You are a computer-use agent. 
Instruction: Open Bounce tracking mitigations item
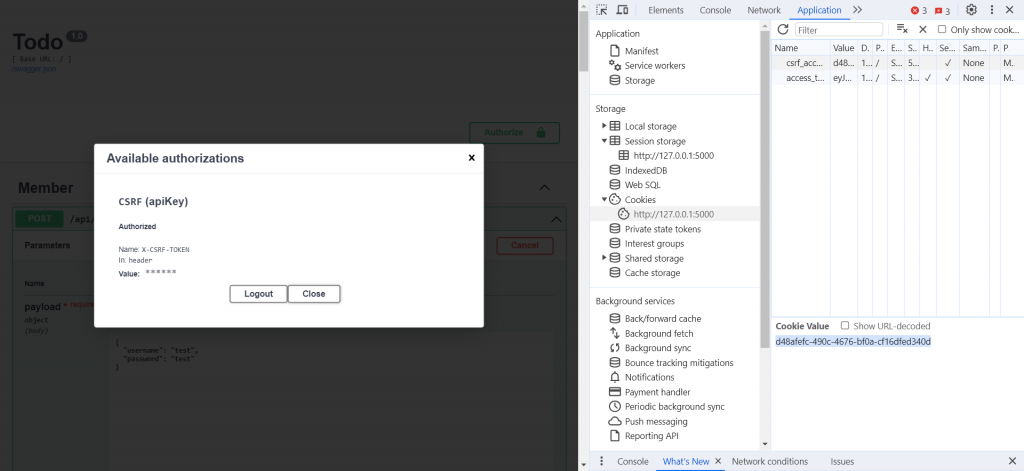click(x=679, y=363)
